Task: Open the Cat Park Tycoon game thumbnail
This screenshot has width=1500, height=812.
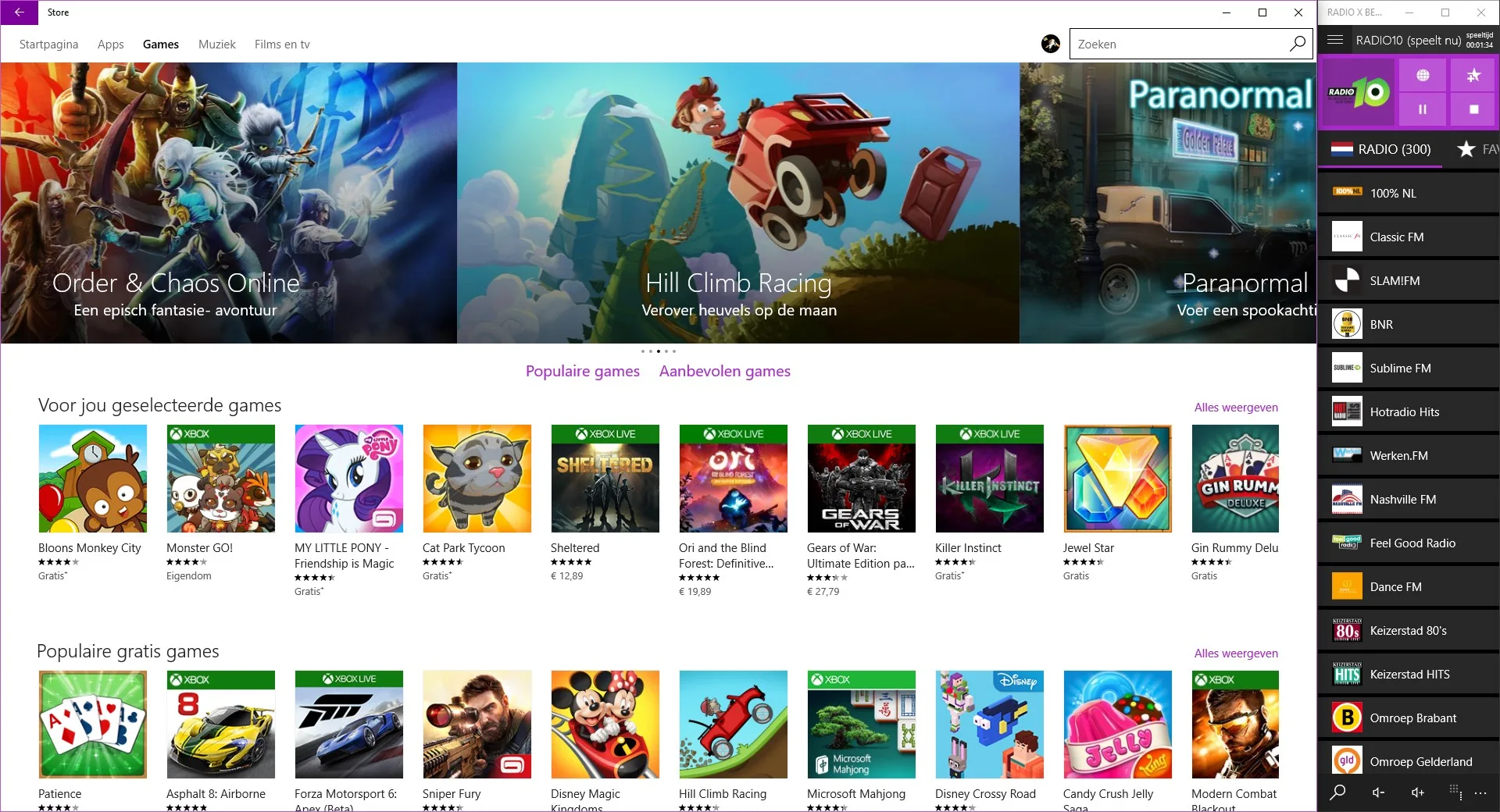Action: pyautogui.click(x=477, y=479)
